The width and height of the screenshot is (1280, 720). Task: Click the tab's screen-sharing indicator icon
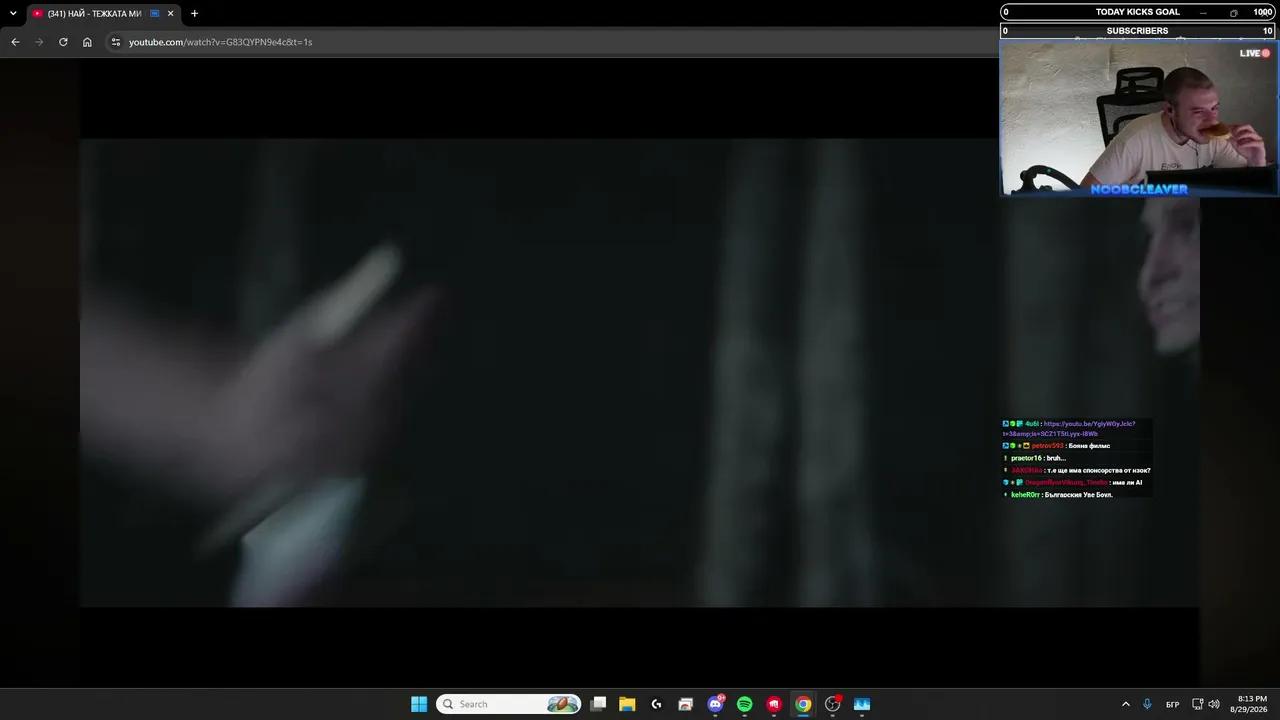[x=154, y=13]
